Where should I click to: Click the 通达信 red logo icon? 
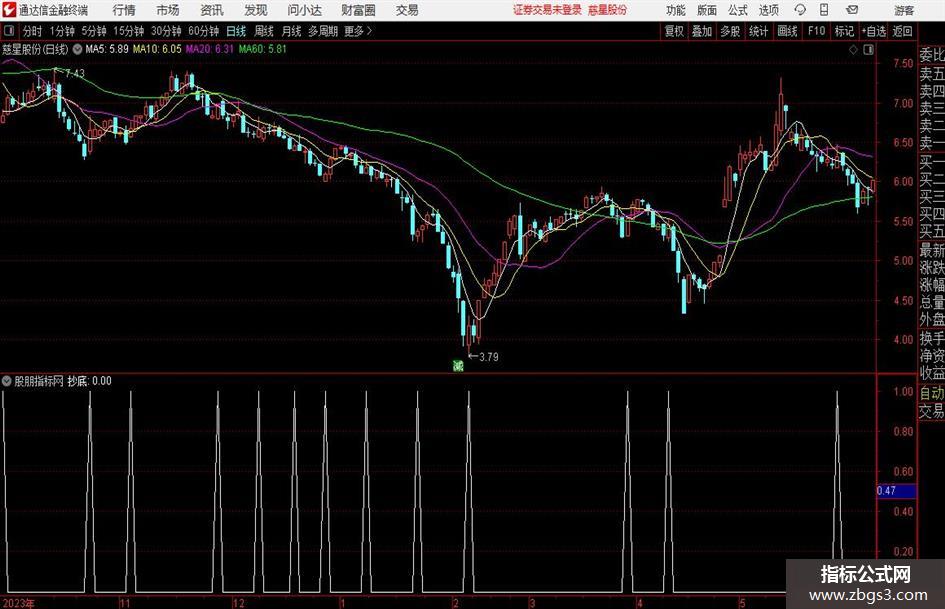click(x=9, y=10)
